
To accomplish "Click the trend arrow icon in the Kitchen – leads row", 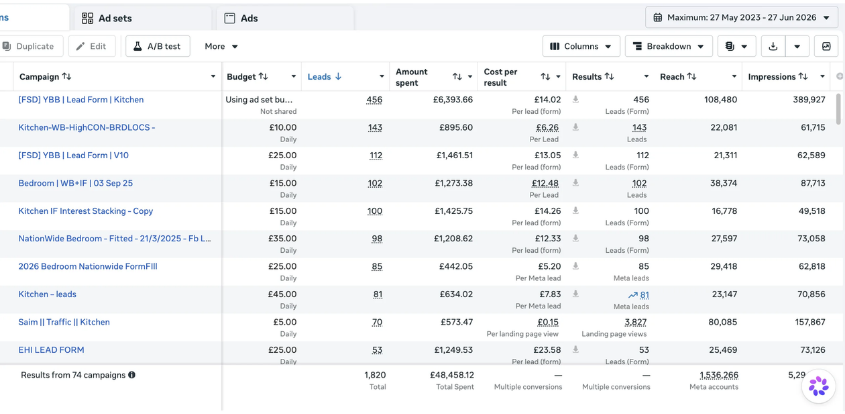I will point(633,295).
